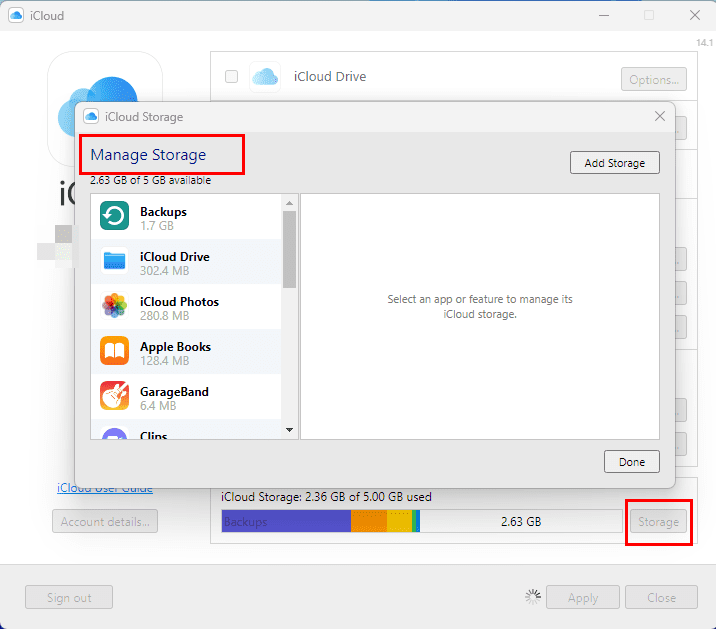Screen dimensions: 716x629
Task: Select iCloud Photos 280.8 MB entry text
Action: [x=179, y=308]
